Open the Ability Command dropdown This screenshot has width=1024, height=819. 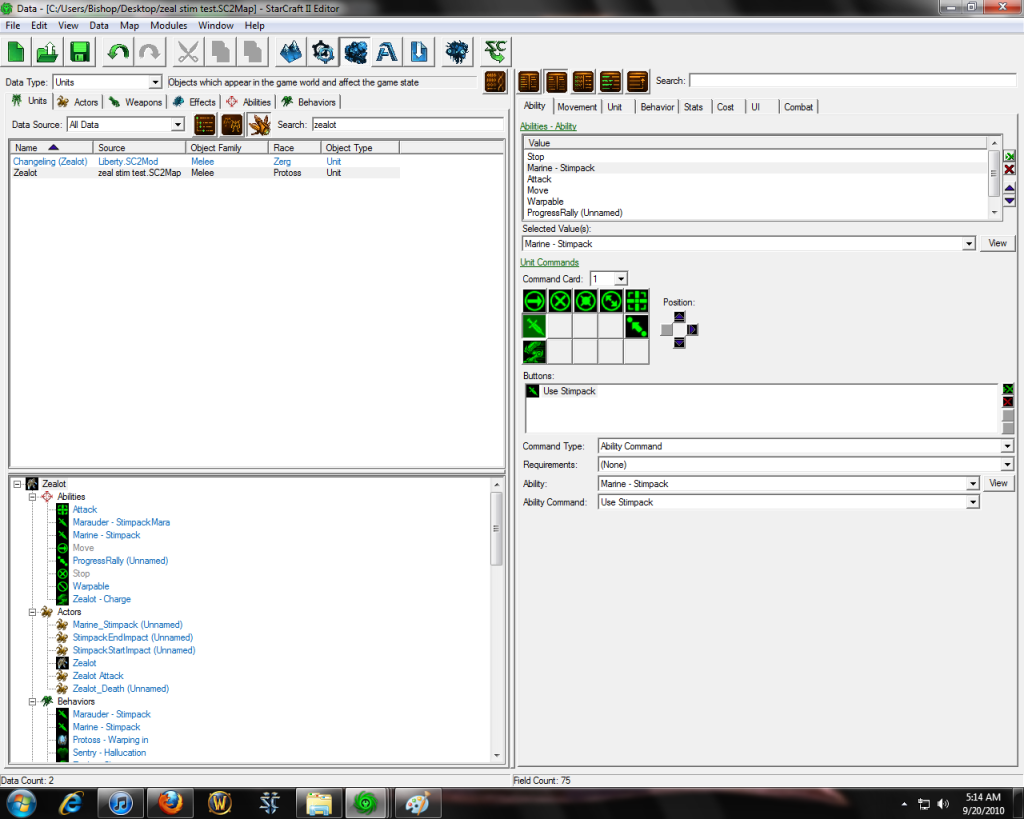[x=973, y=502]
